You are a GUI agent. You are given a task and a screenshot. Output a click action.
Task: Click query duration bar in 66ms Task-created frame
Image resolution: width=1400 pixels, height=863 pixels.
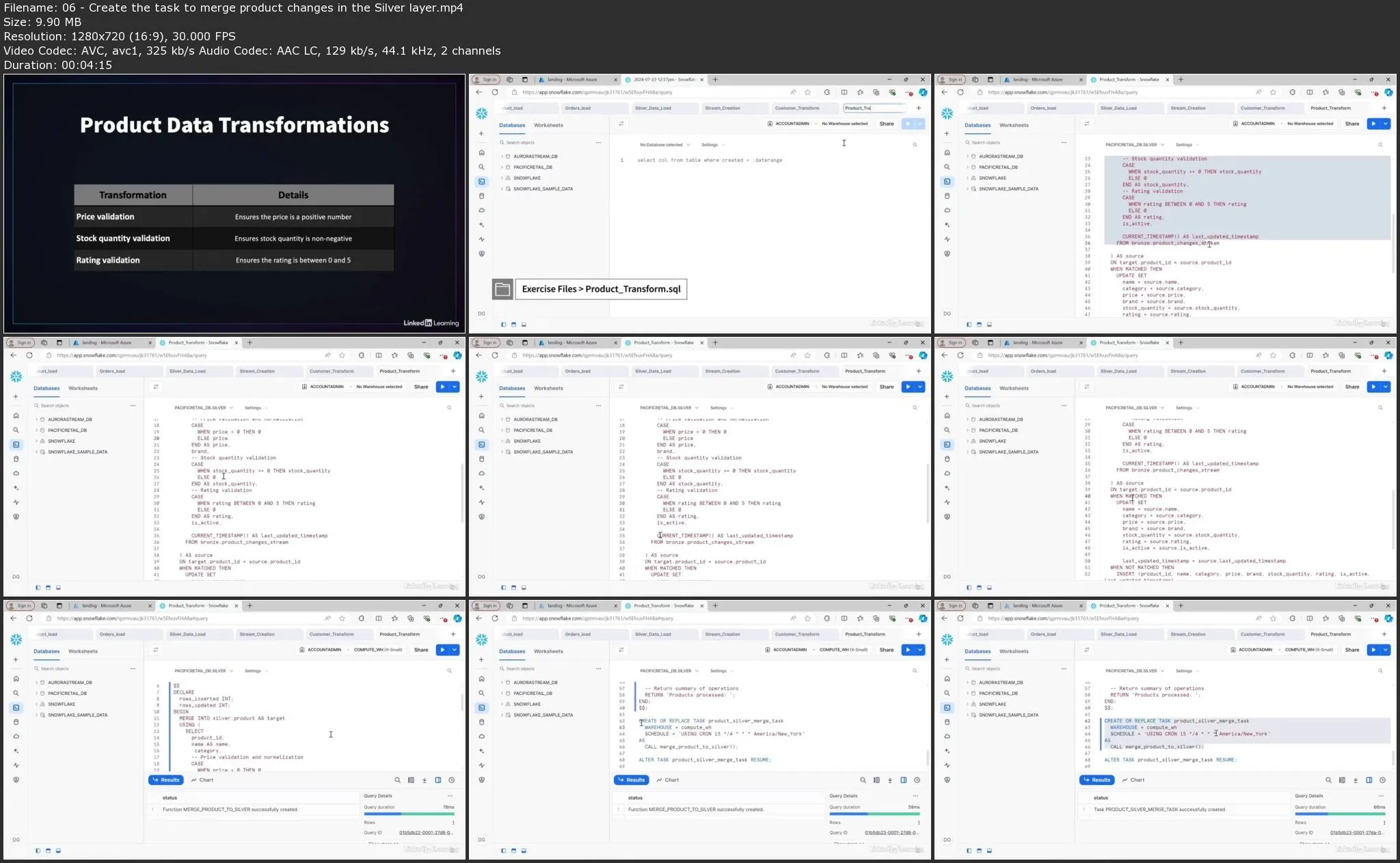1340,814
